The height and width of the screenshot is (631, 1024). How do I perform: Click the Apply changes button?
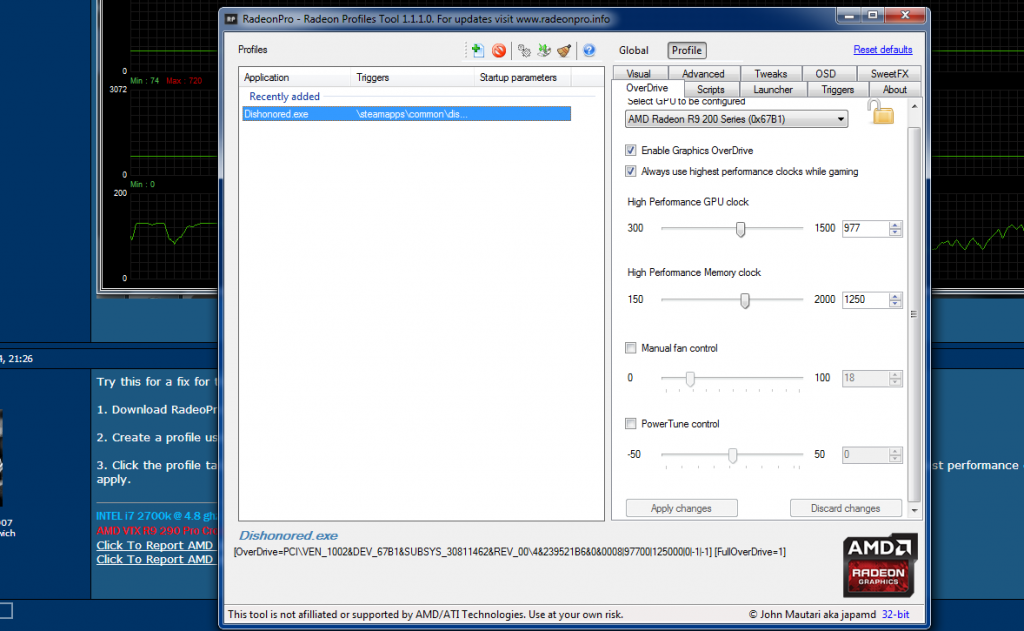tap(681, 508)
